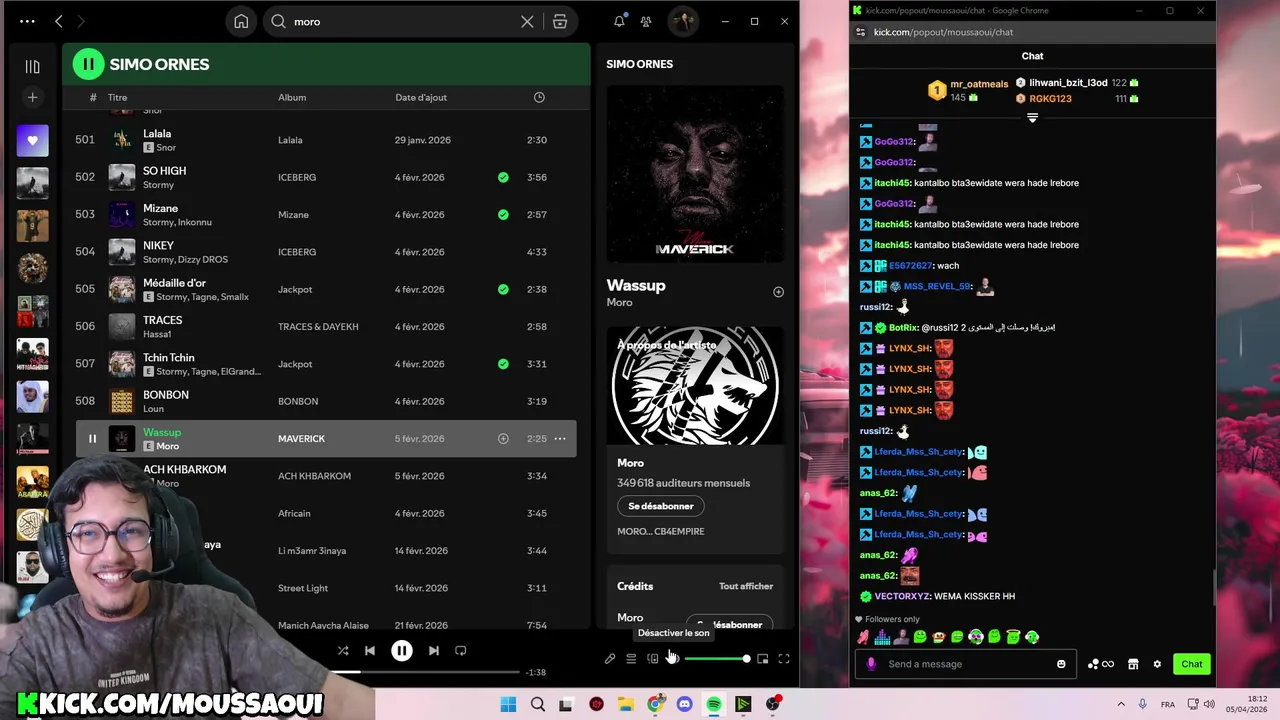Open the Spotify profile avatar menu
The width and height of the screenshot is (1280, 720).
pyautogui.click(x=683, y=22)
